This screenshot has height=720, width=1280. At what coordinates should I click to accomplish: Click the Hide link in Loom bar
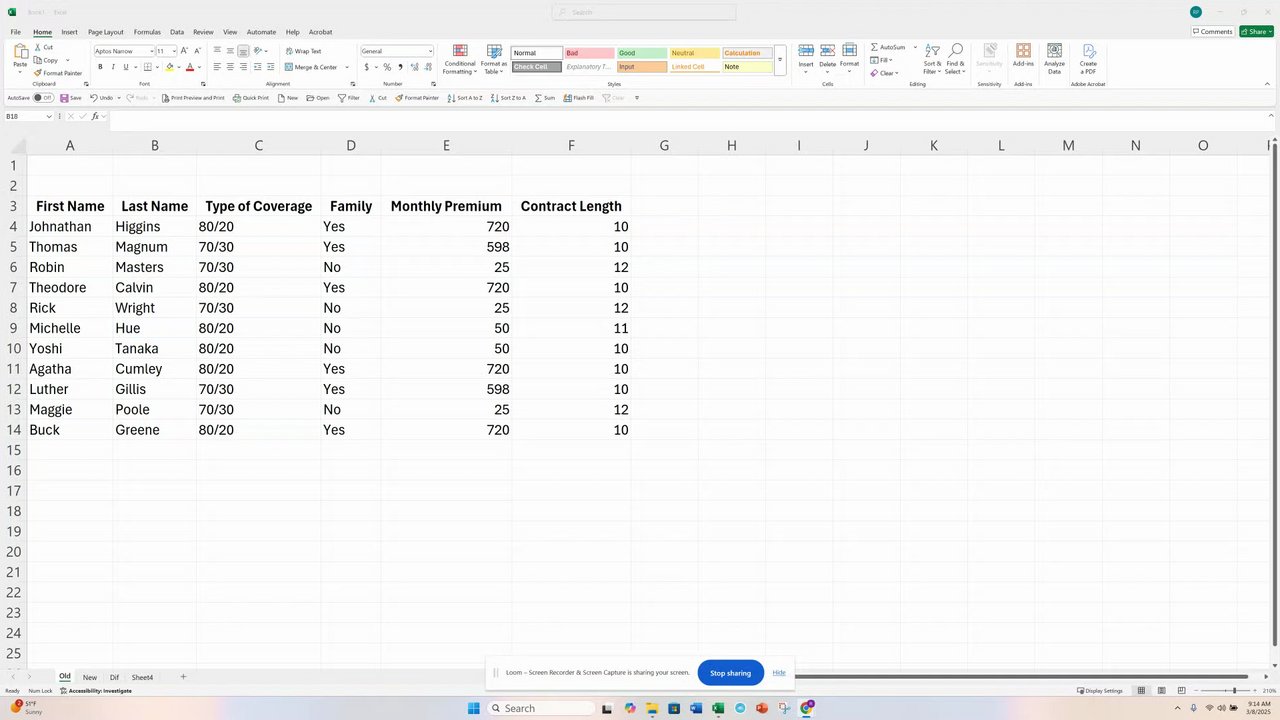[x=779, y=673]
